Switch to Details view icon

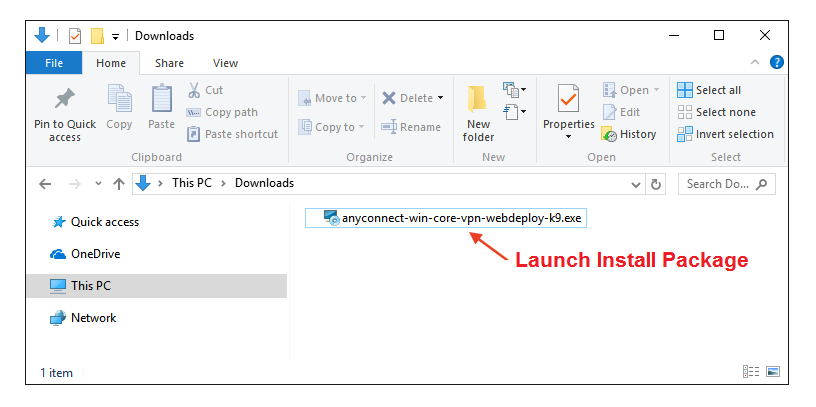click(x=751, y=372)
